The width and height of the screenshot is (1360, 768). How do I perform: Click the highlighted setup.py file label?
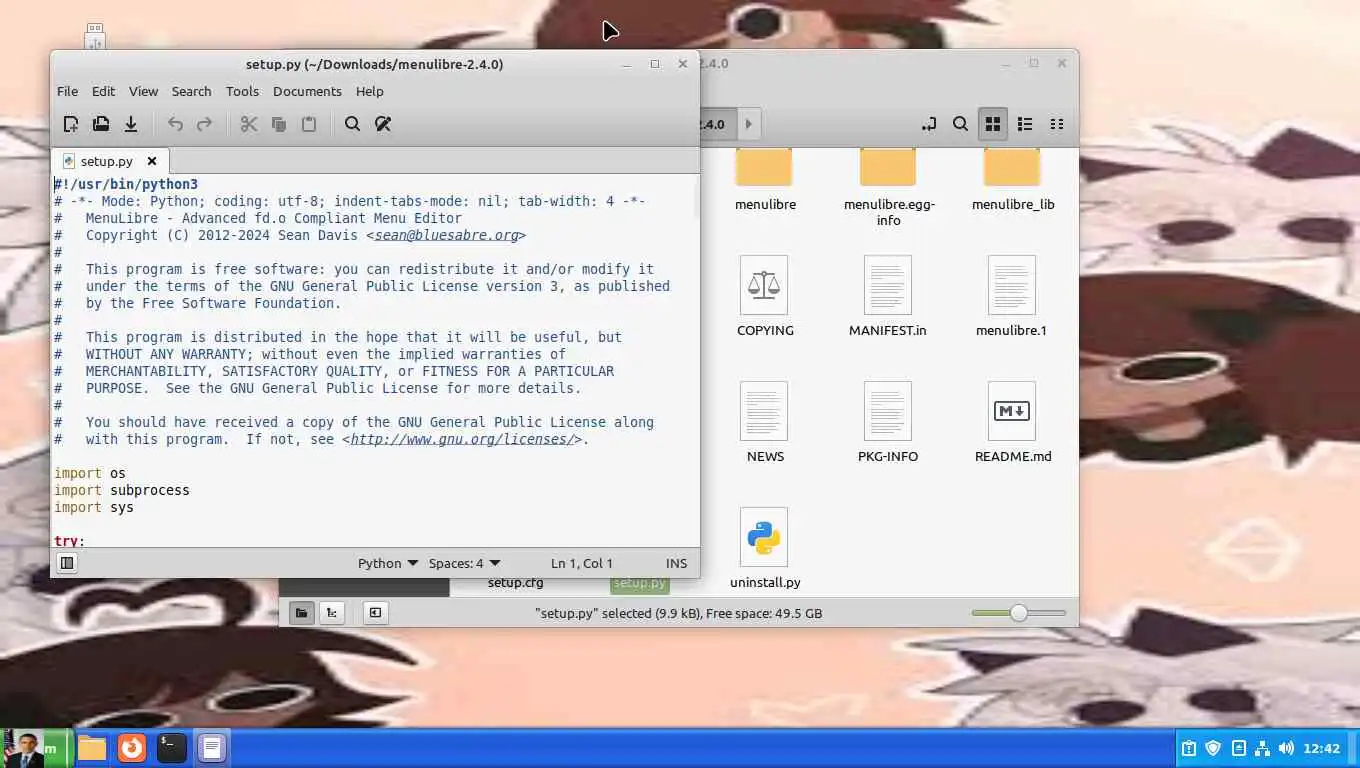(x=639, y=583)
